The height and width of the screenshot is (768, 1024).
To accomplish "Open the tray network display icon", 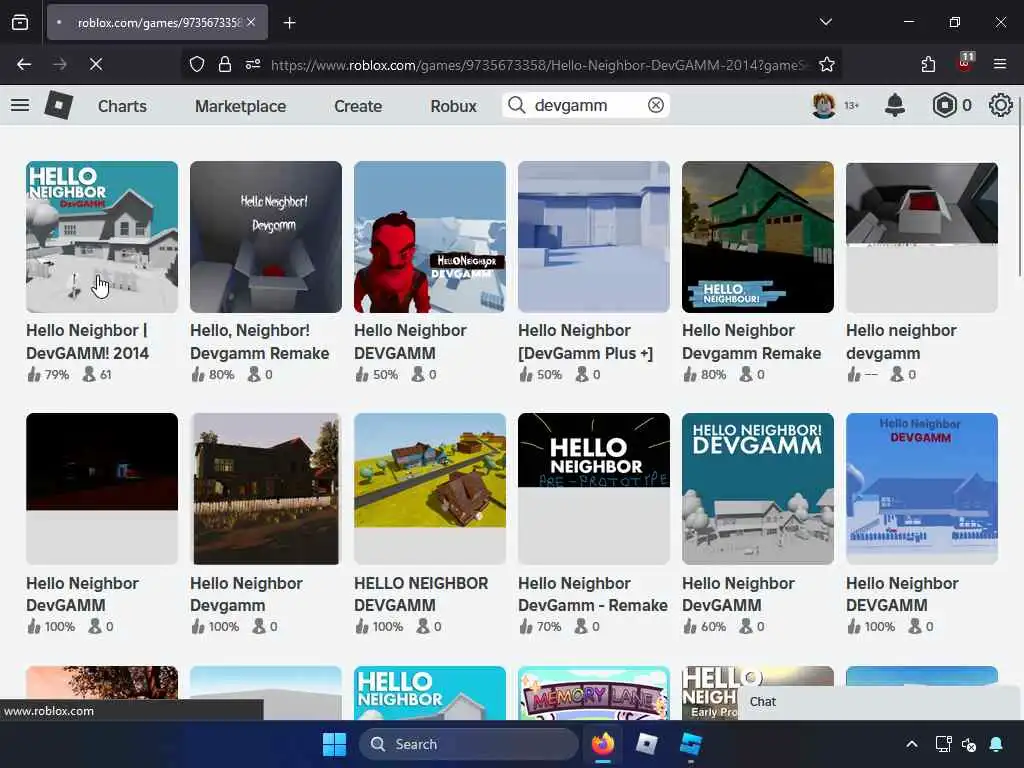I will click(943, 744).
